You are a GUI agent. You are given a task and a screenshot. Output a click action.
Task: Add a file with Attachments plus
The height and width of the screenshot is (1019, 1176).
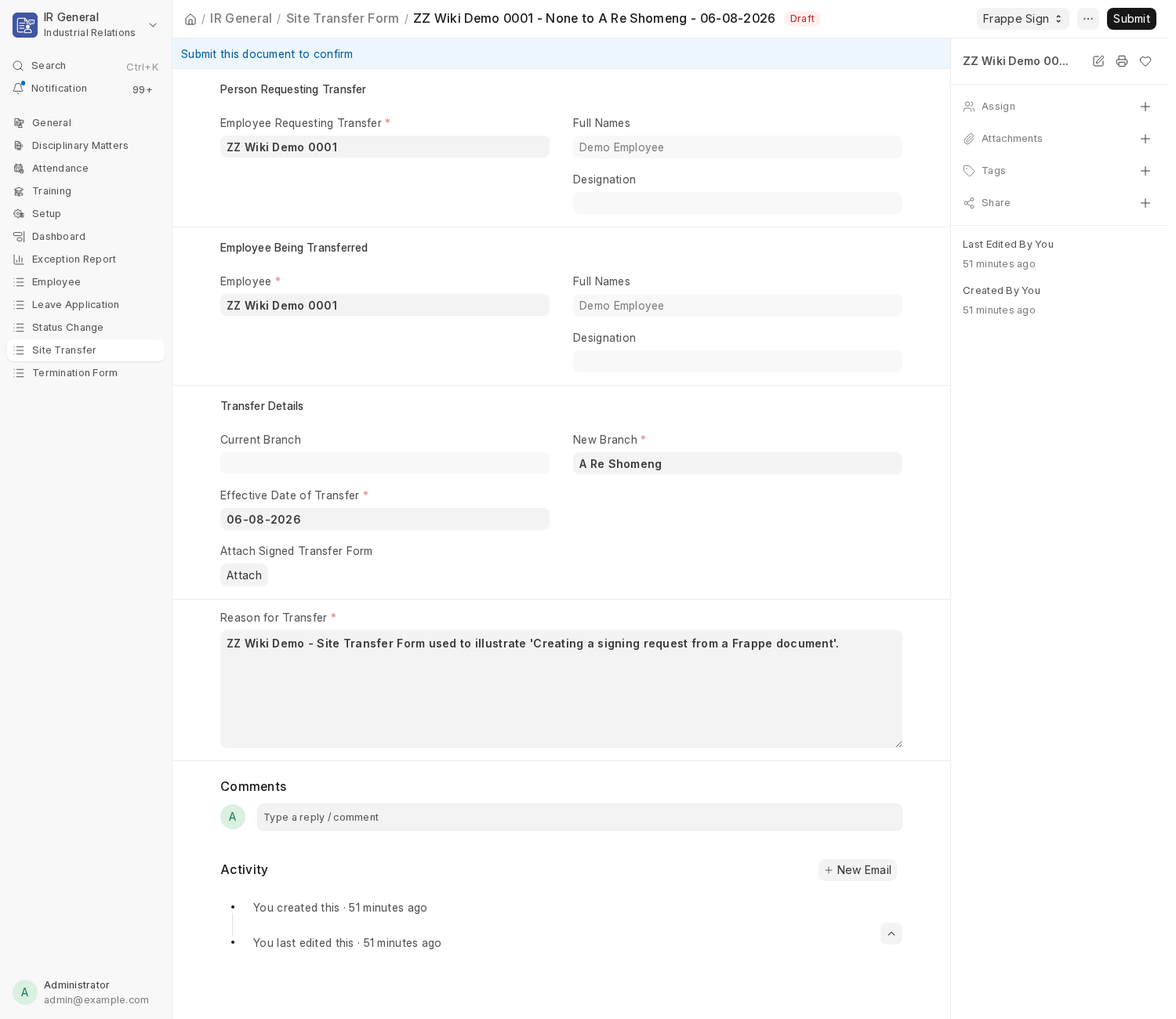pyautogui.click(x=1145, y=139)
